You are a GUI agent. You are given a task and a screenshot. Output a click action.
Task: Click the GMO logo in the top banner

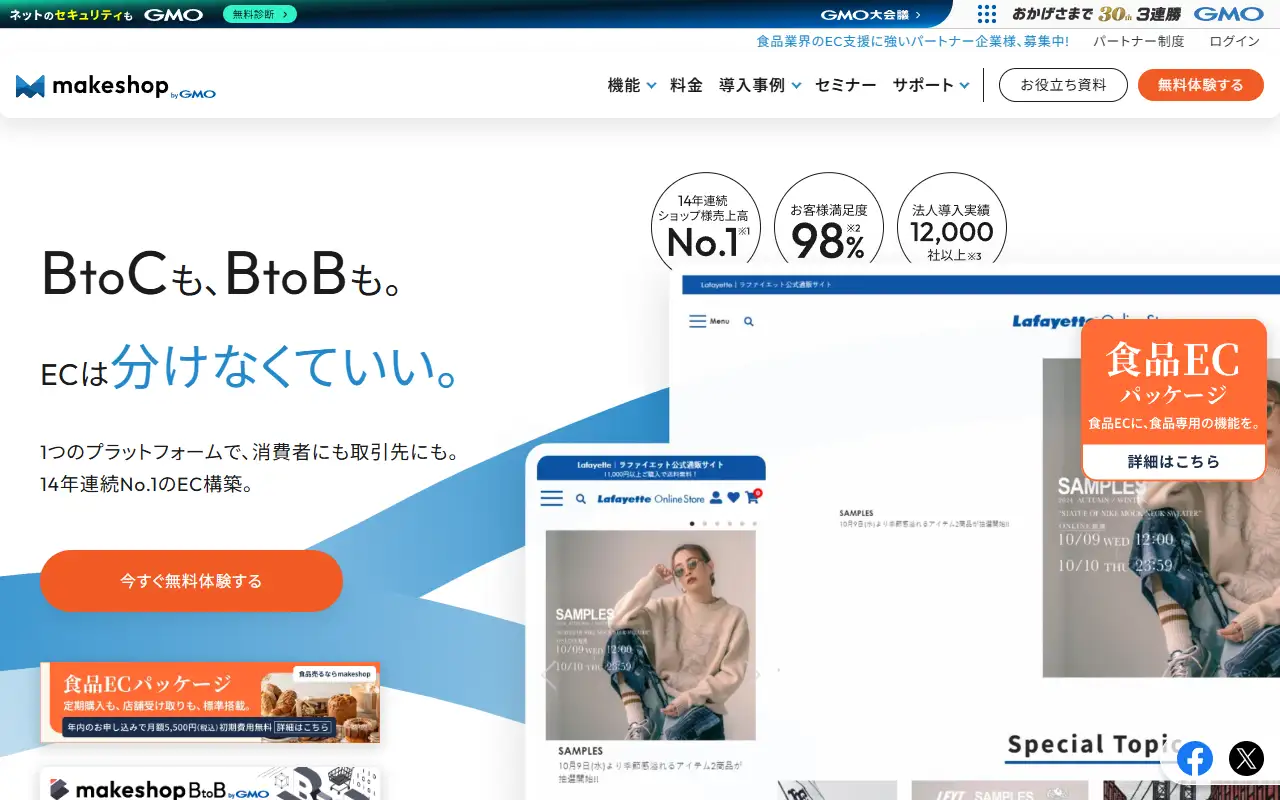pos(173,14)
